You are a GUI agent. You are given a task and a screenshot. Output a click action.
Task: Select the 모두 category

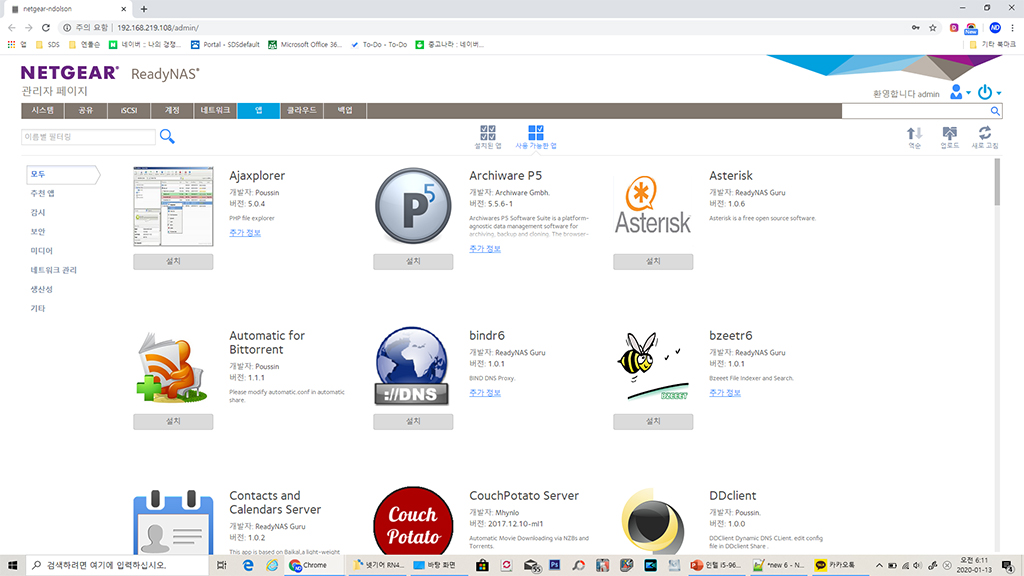tap(63, 174)
